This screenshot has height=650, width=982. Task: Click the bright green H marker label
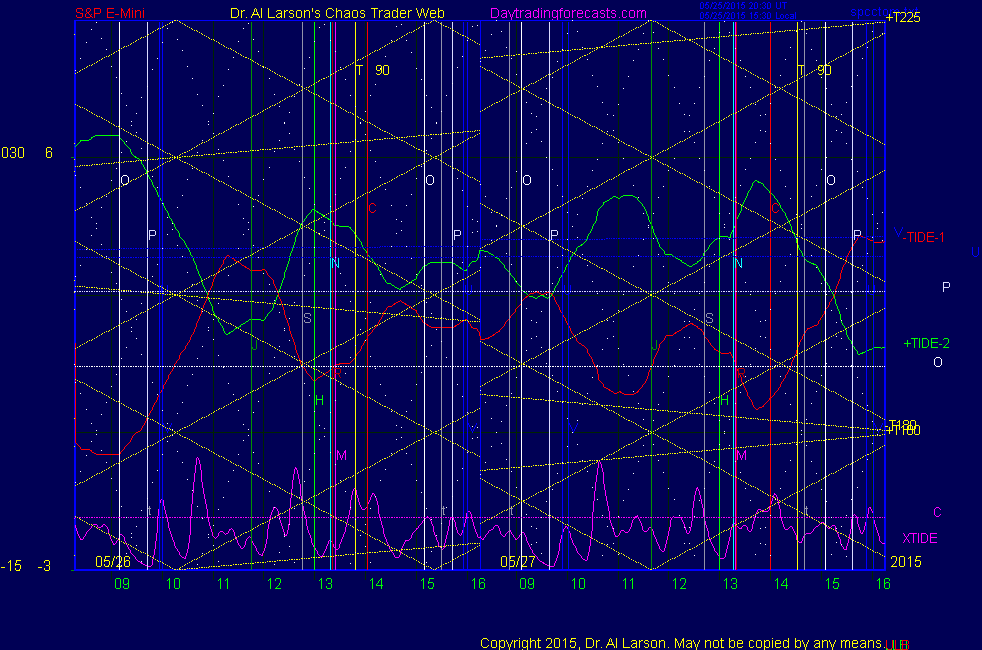319,400
